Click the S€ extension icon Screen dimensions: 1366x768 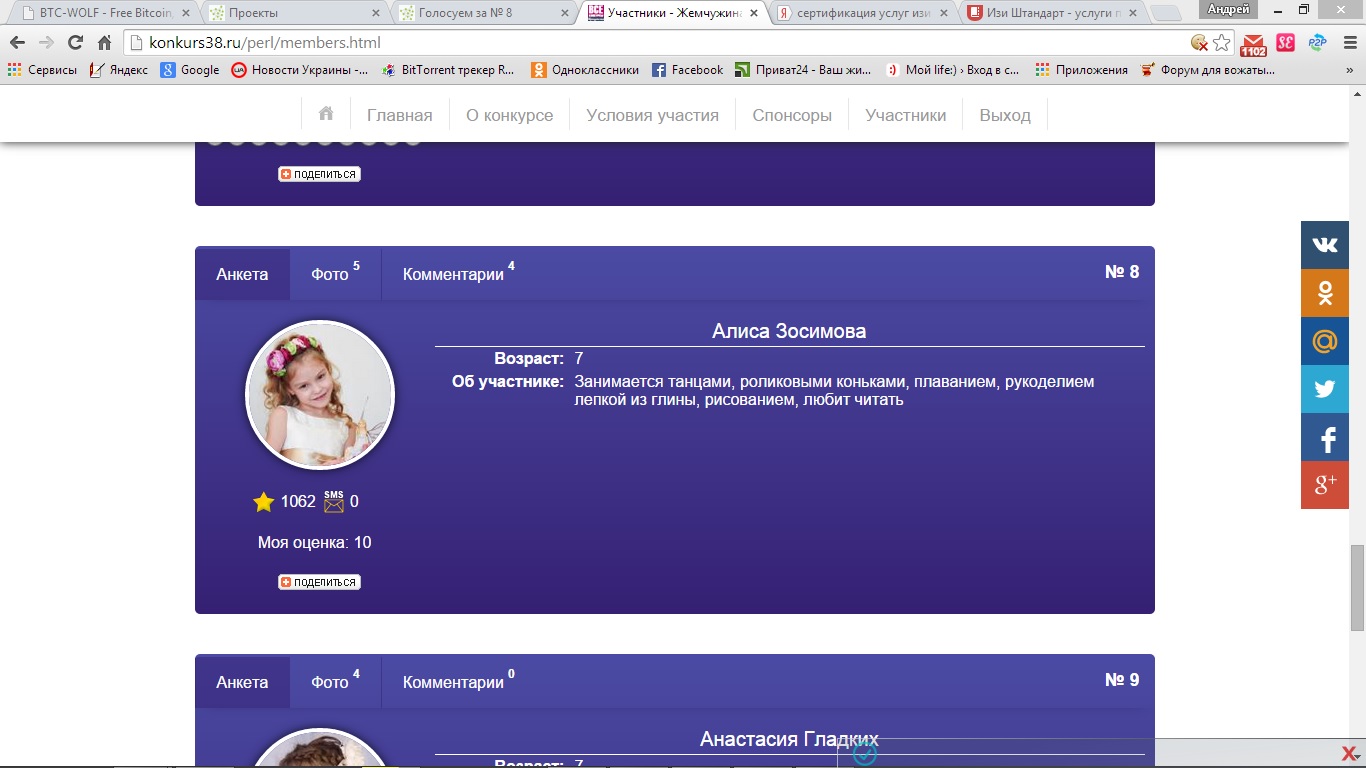click(x=1285, y=43)
